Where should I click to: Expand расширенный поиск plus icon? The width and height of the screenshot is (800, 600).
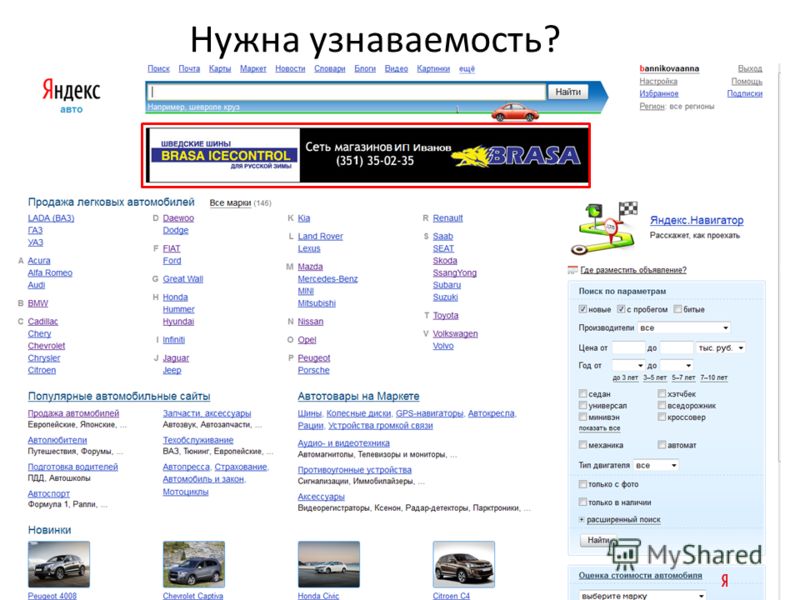pos(581,519)
